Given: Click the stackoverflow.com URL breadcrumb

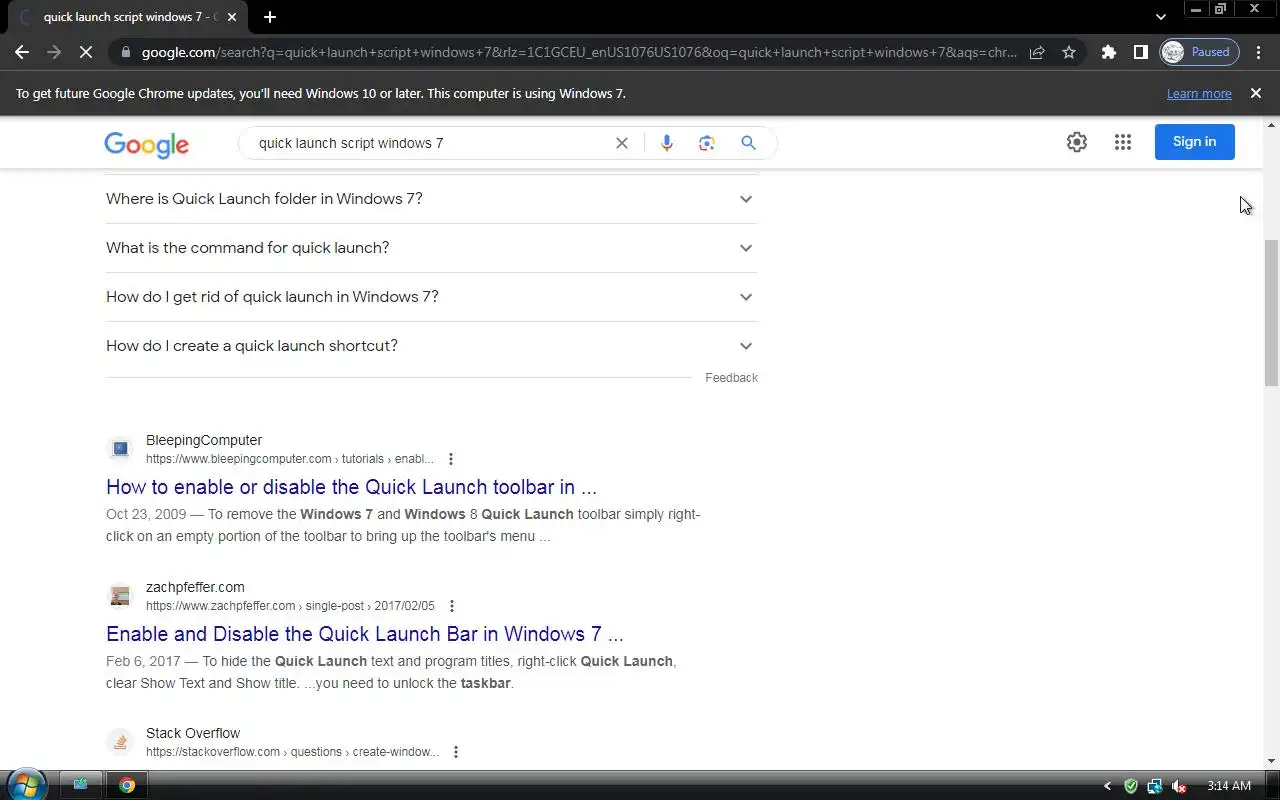Looking at the screenshot, I should click(x=292, y=752).
